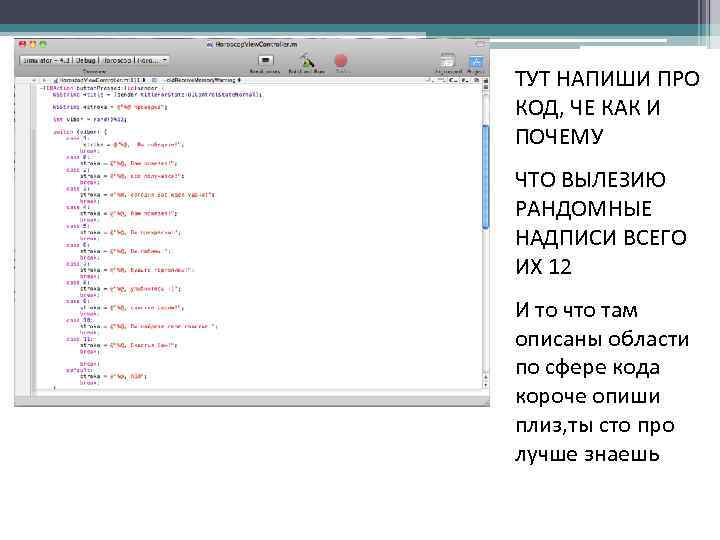Open the Overview simulator/Debug configuration dropdown
The width and height of the screenshot is (720, 540).
(94, 60)
